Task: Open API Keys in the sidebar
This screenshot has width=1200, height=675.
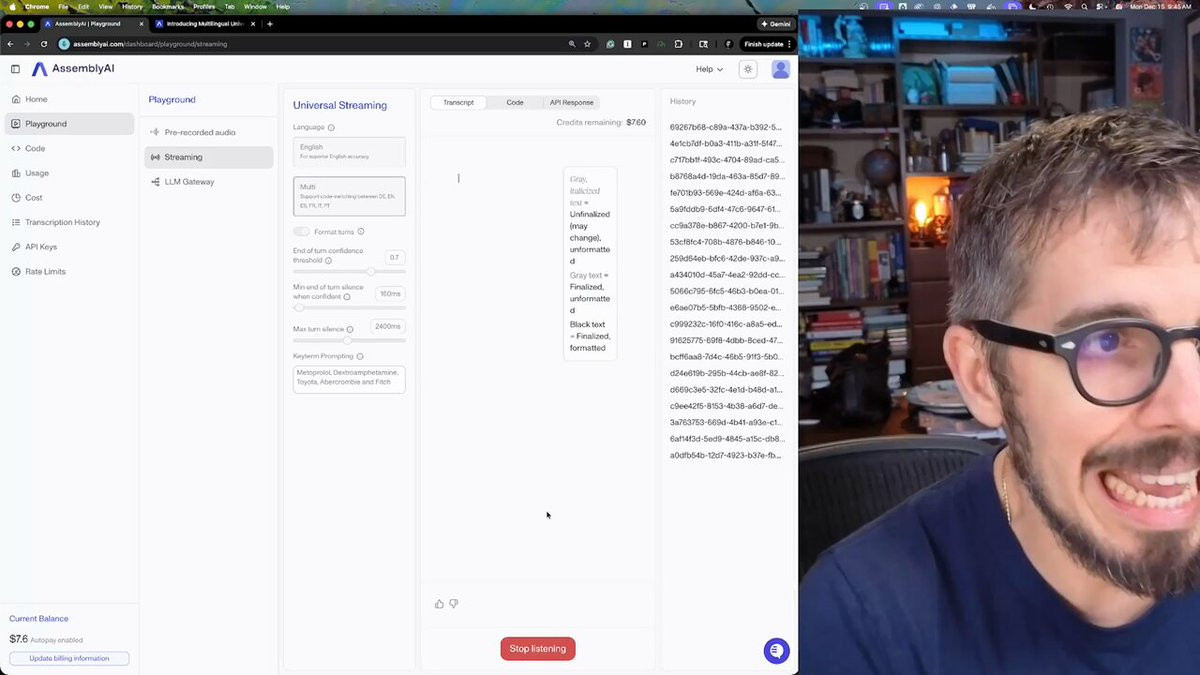Action: (x=68, y=247)
